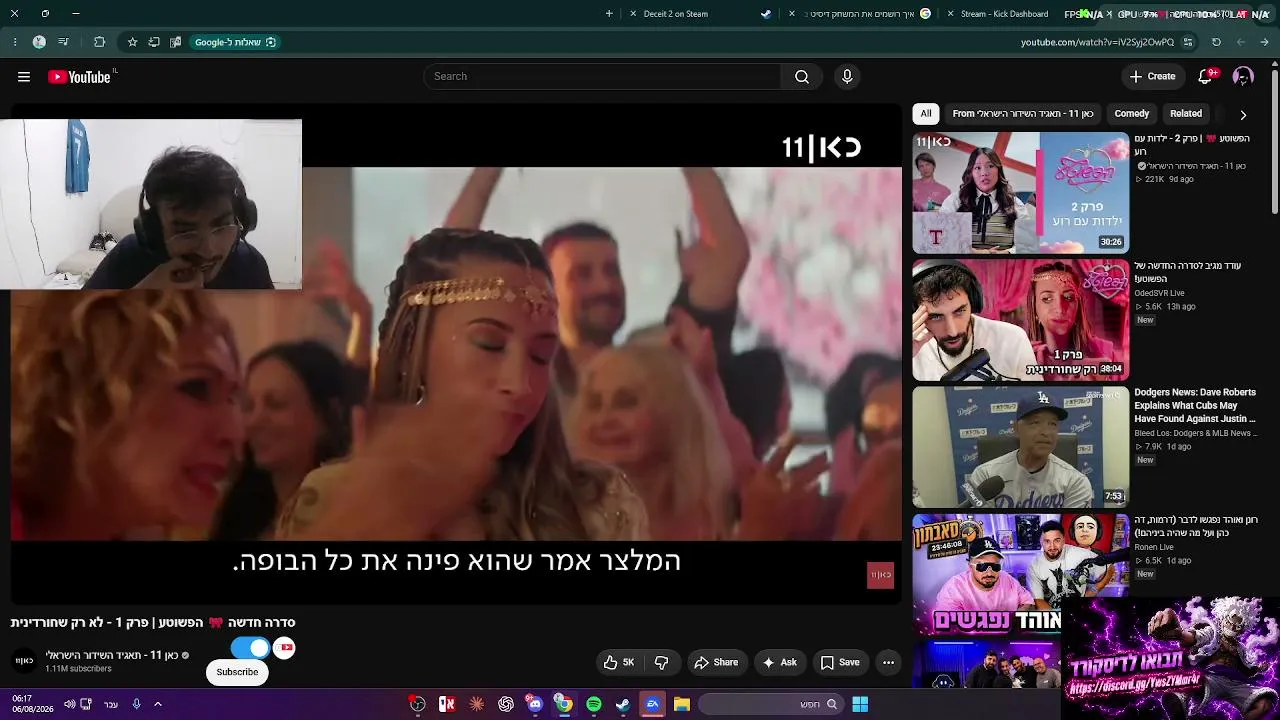This screenshot has width=1280, height=720.
Task: Click the שאלות ל-Google chip in the toolbar
Action: [236, 42]
